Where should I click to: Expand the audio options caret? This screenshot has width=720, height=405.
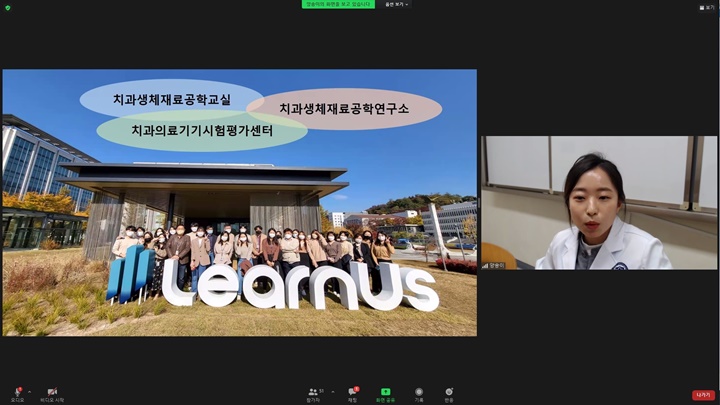29,392
